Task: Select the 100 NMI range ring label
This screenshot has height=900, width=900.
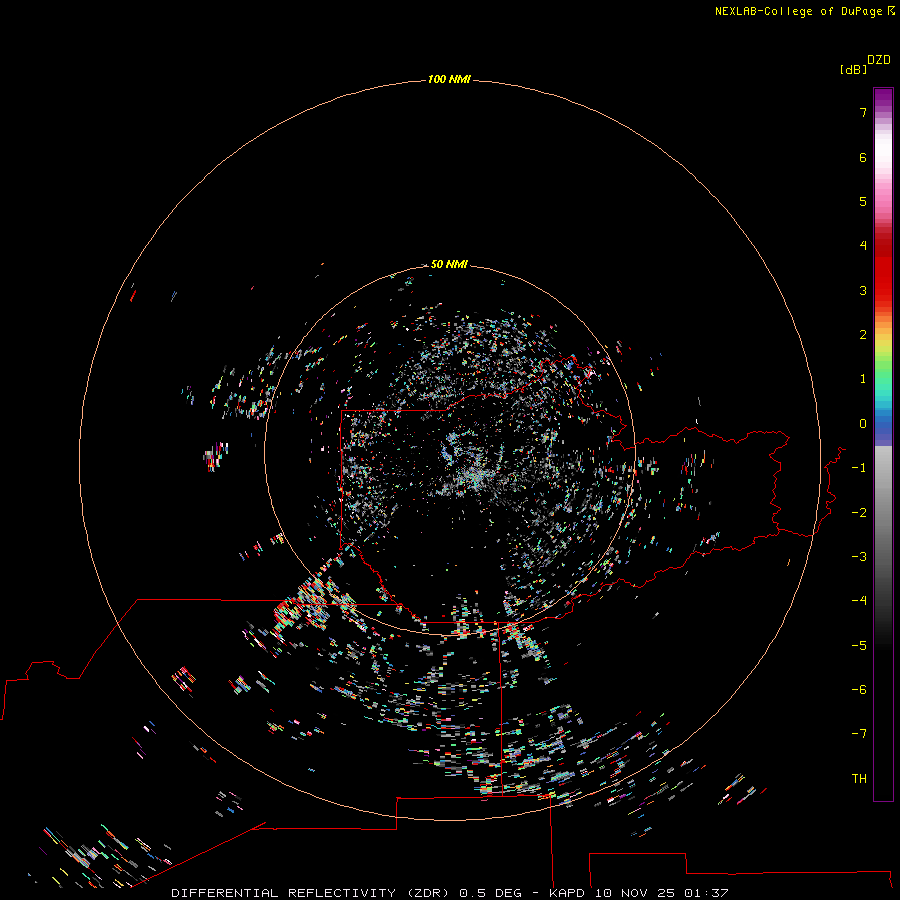Action: pyautogui.click(x=449, y=79)
